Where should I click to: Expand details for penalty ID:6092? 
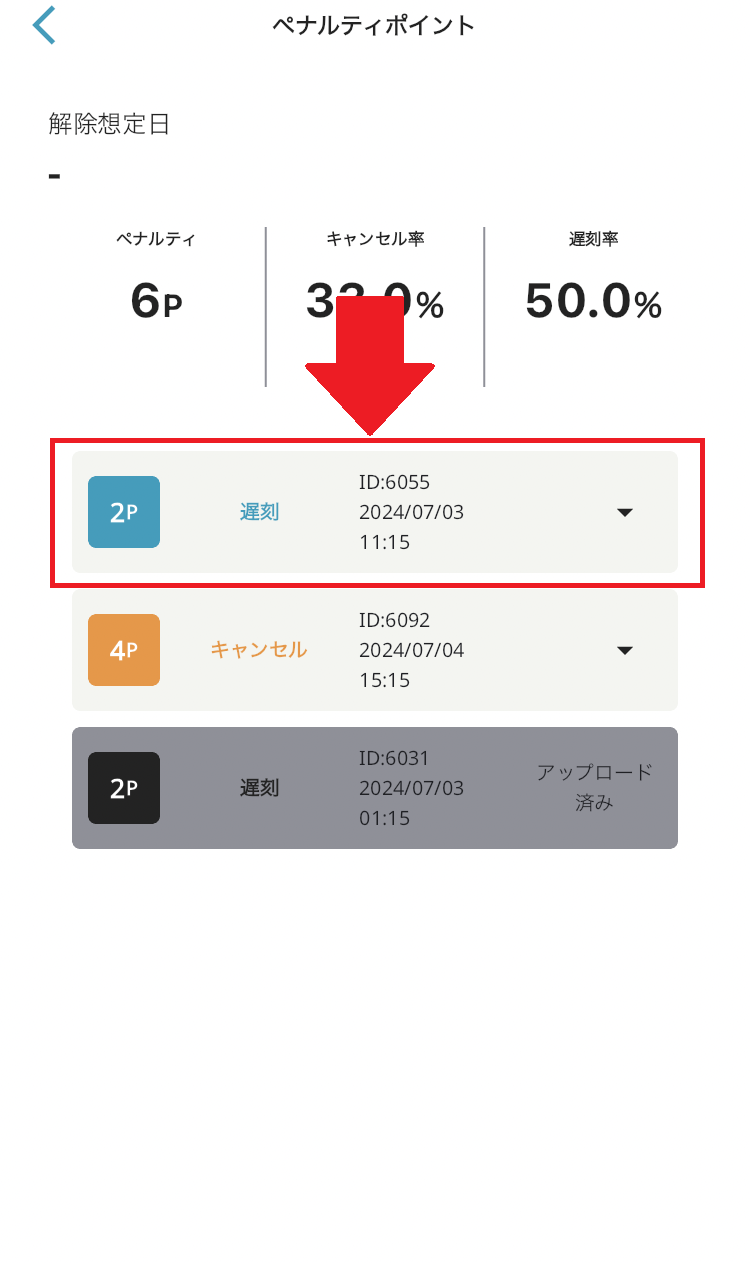pyautogui.click(x=624, y=650)
